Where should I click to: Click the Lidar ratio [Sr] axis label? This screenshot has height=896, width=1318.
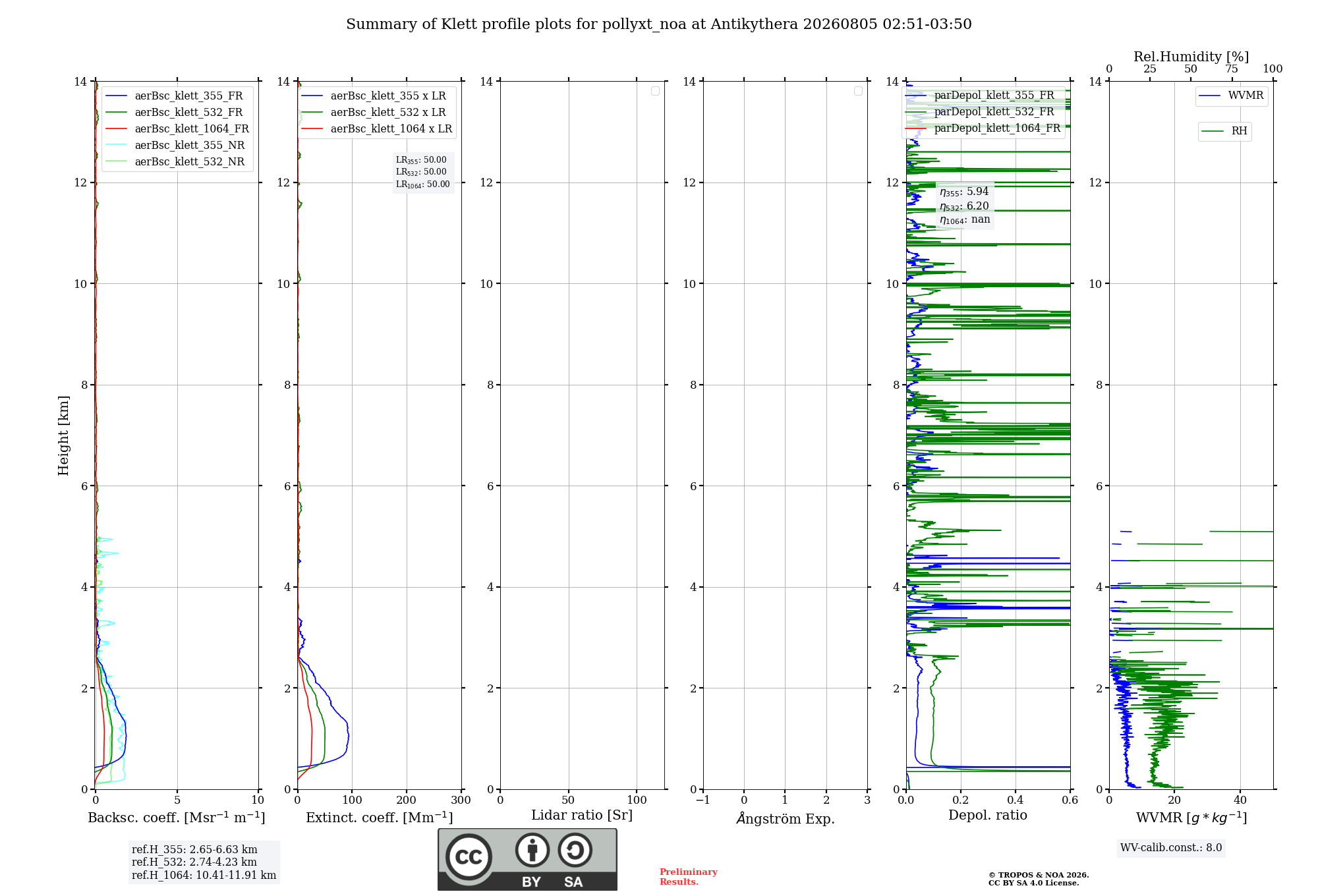[582, 816]
